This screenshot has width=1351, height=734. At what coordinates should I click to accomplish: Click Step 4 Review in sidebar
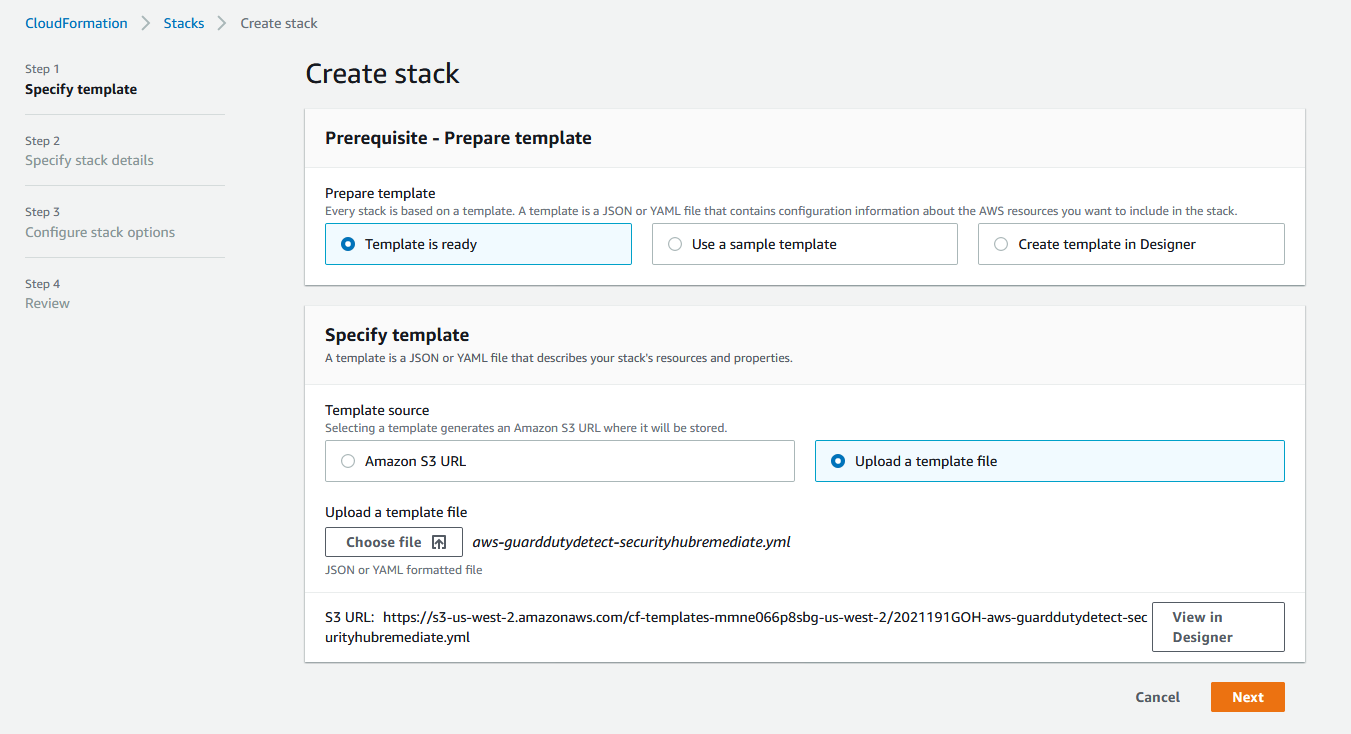coord(47,294)
